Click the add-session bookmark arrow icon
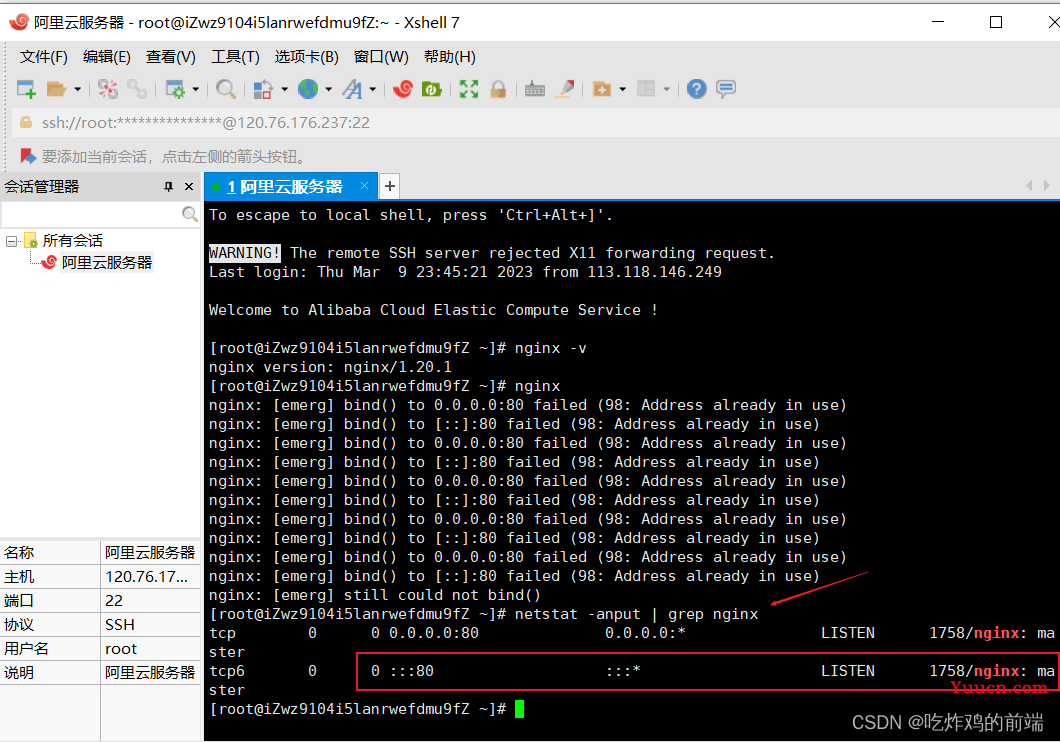Viewport: 1060px width, 742px height. [28, 156]
